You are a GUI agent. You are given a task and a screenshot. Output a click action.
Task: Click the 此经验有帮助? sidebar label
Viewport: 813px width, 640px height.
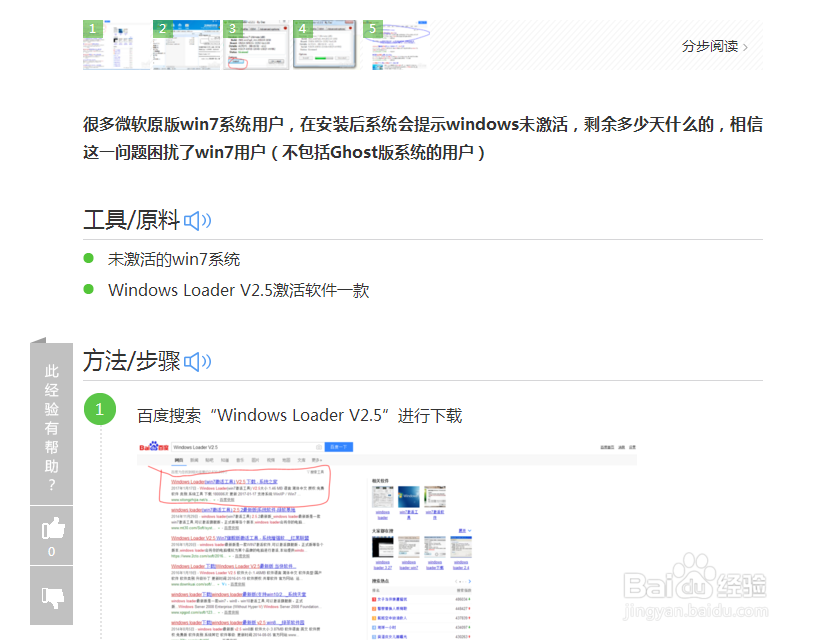[51, 427]
